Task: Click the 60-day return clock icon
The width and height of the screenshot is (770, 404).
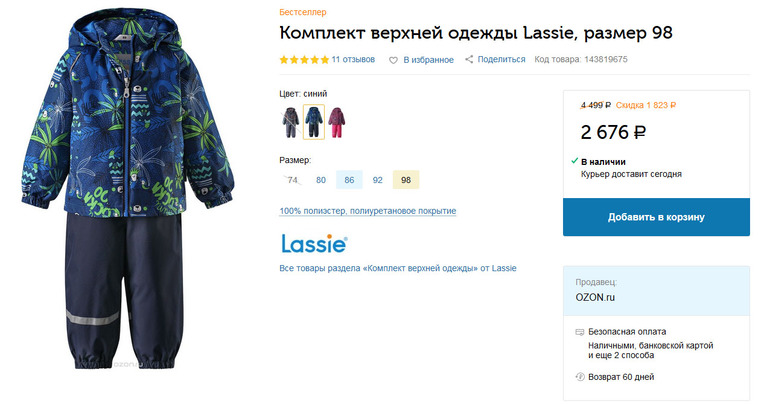Action: point(580,377)
